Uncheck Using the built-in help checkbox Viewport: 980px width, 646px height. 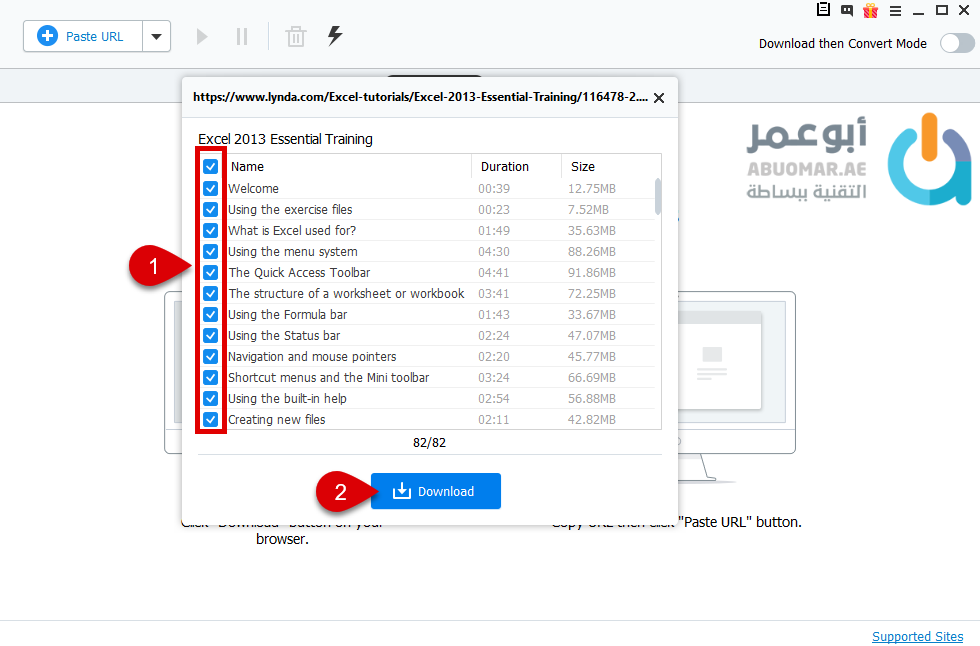click(211, 399)
